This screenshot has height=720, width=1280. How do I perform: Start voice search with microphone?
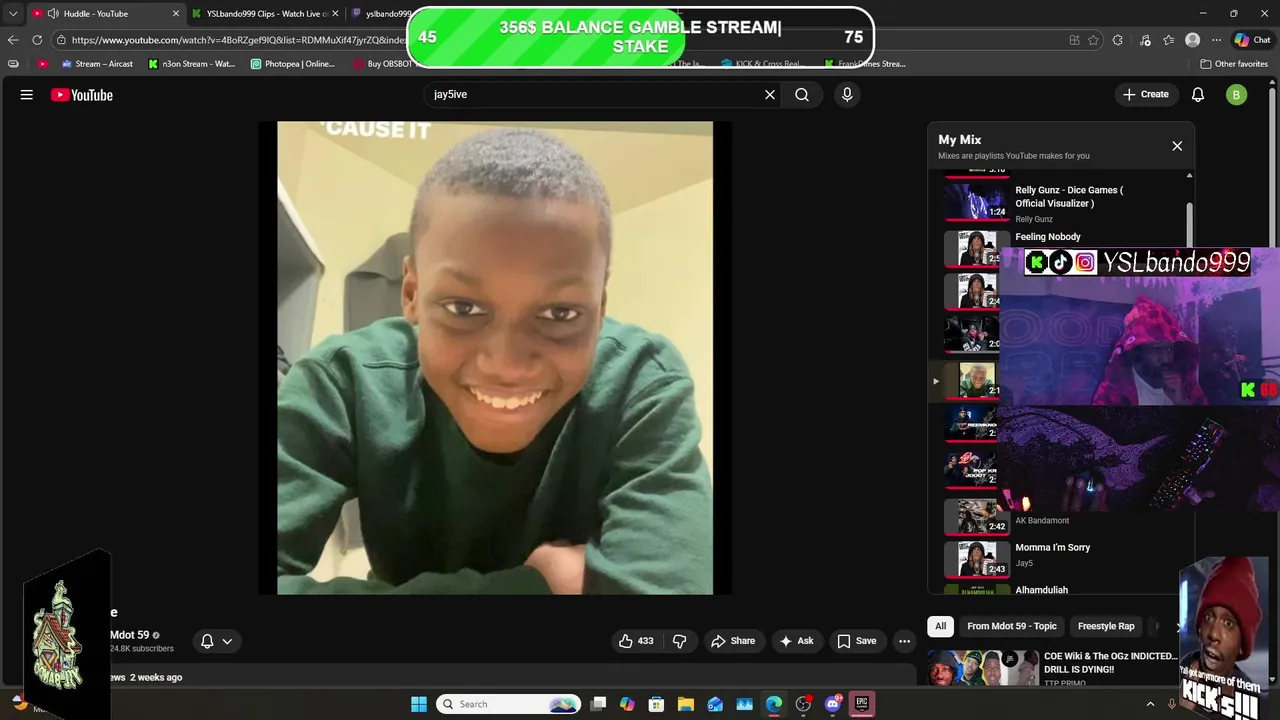coord(847,95)
